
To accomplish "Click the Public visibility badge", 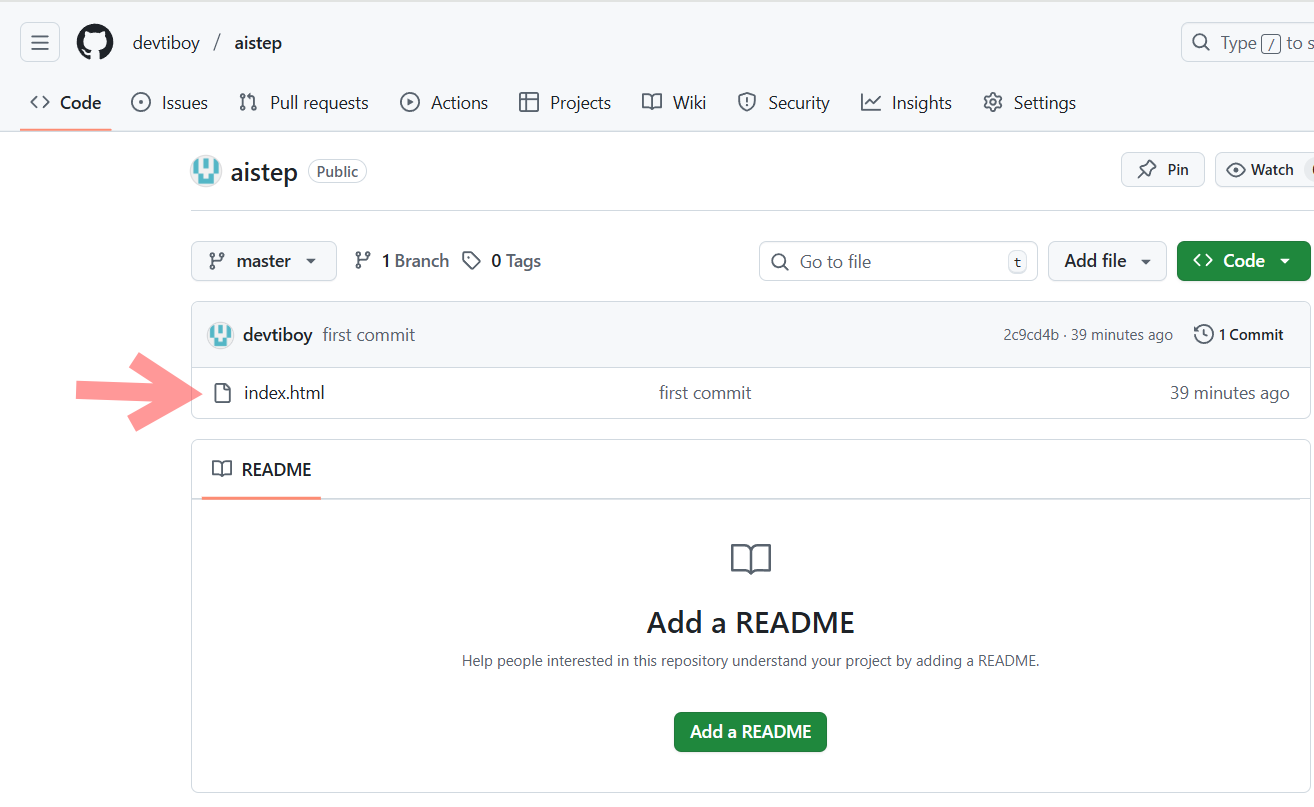I will (337, 172).
